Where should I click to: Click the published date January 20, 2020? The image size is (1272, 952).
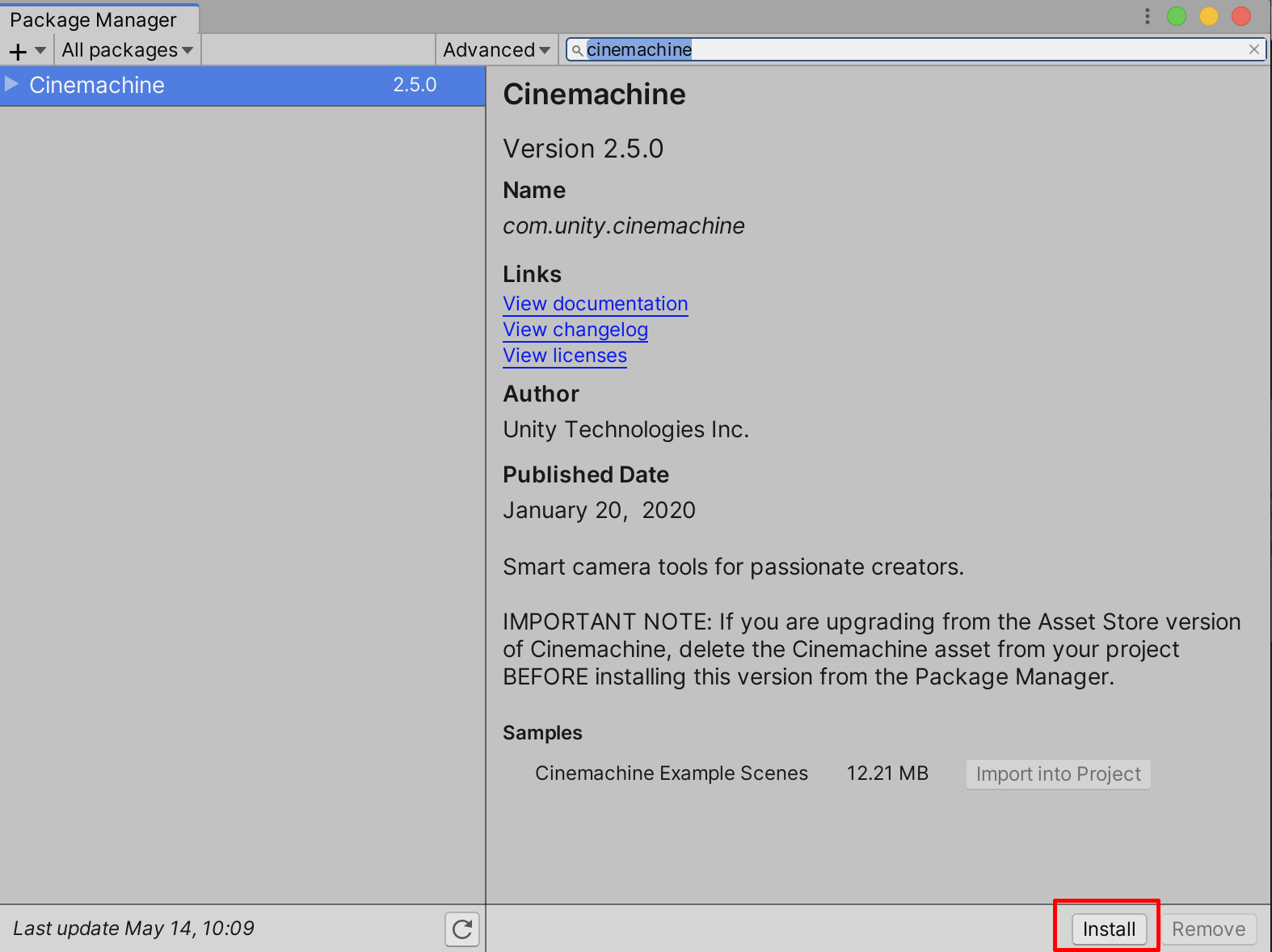600,511
